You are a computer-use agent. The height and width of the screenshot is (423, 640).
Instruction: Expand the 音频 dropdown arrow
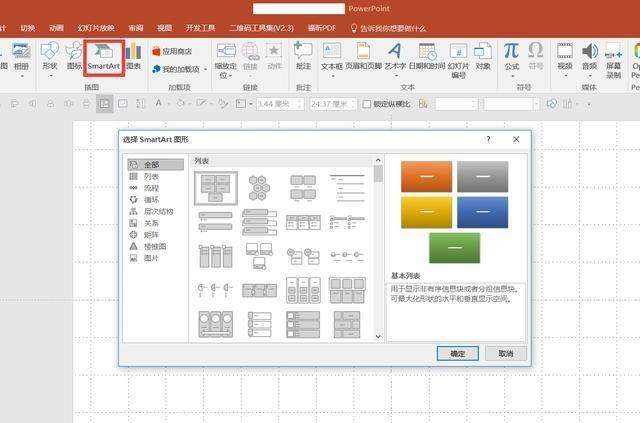click(590, 76)
